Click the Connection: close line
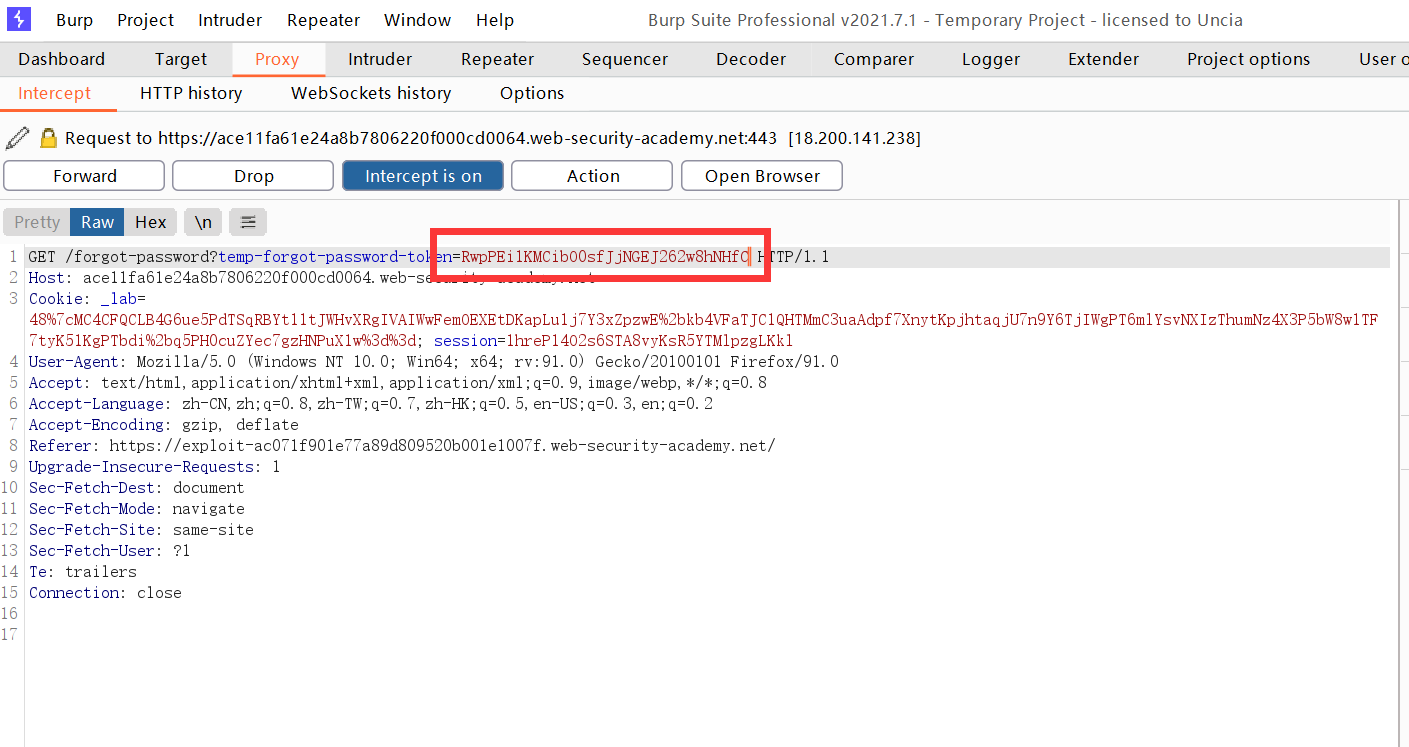The image size is (1409, 747). [105, 593]
